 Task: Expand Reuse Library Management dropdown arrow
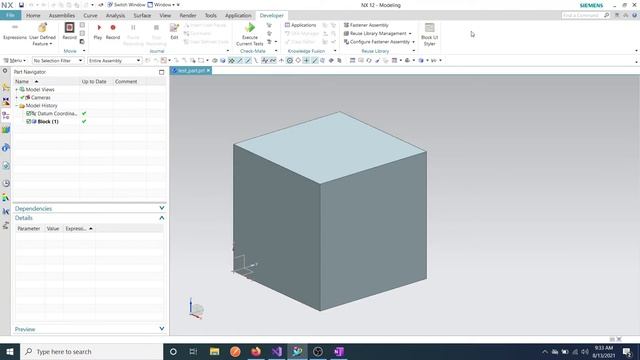click(410, 33)
